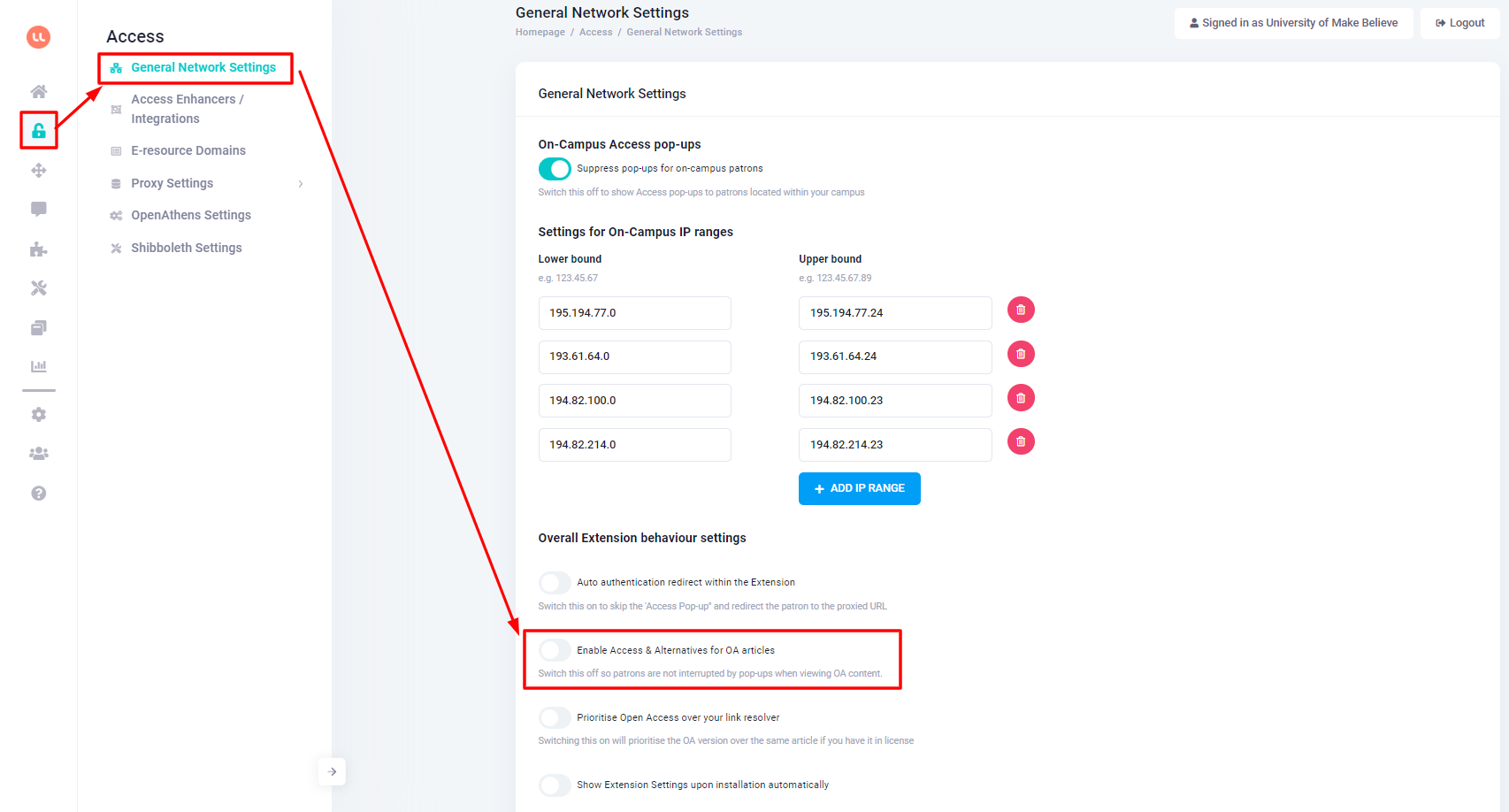The height and width of the screenshot is (812, 1509).
Task: Select the Access padlock sidebar icon
Action: point(39,131)
